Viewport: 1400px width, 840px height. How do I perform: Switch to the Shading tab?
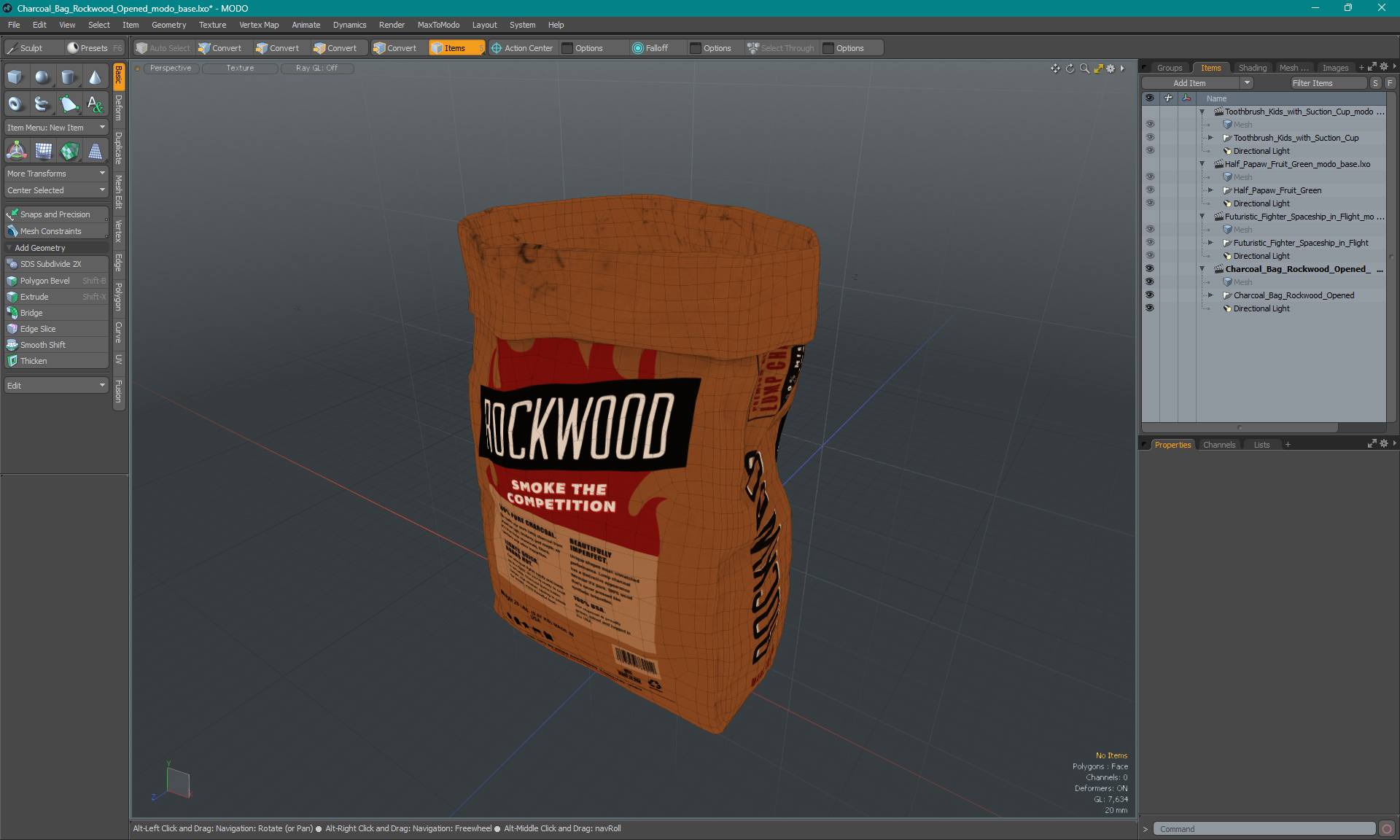tap(1252, 68)
